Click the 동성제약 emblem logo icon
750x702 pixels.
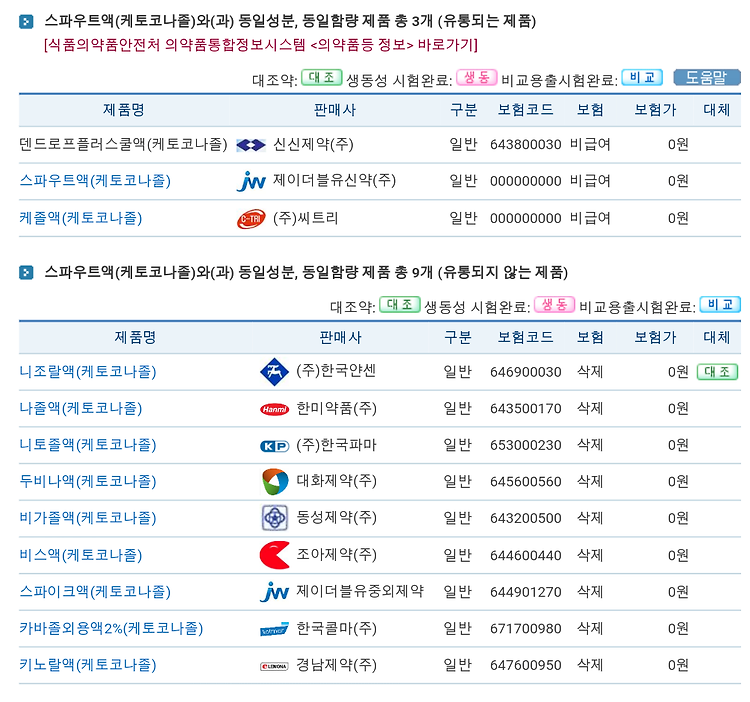pos(275,518)
